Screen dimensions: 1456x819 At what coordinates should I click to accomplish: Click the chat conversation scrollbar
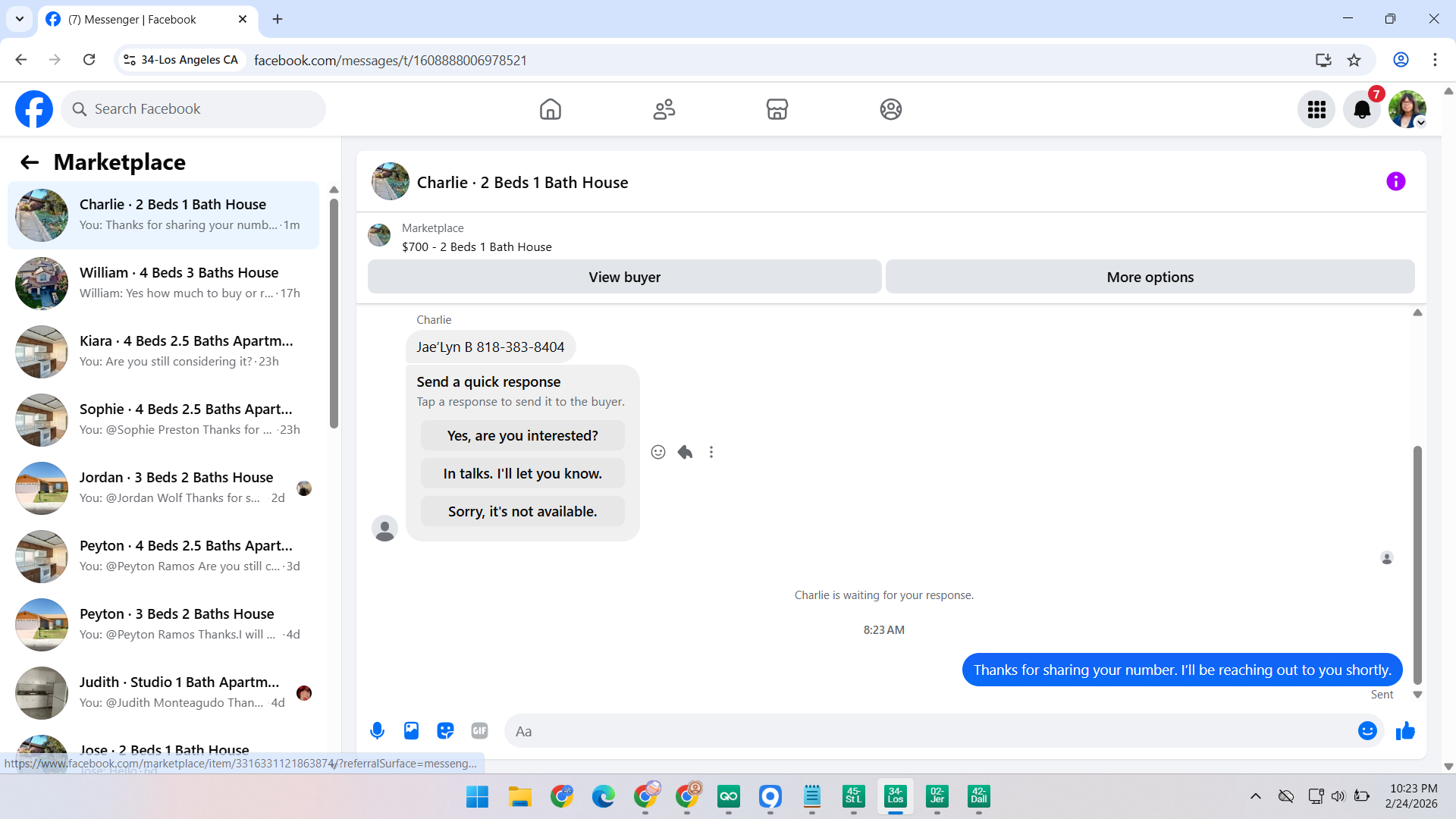1417,565
